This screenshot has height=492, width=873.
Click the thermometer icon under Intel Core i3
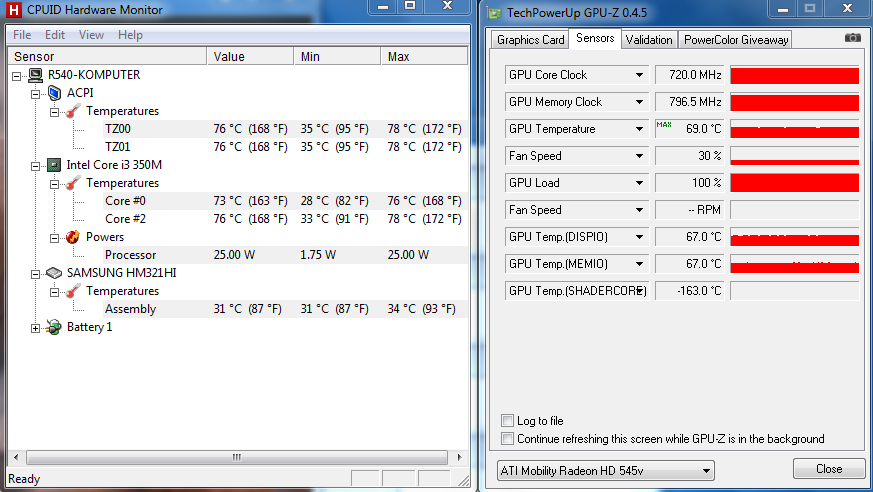[x=73, y=183]
